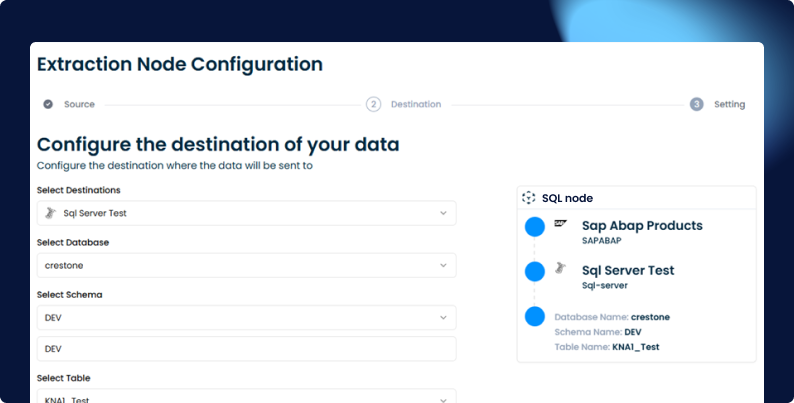Click the SAP logo beside Sap Abap Products
This screenshot has height=403, width=794.
561,225
